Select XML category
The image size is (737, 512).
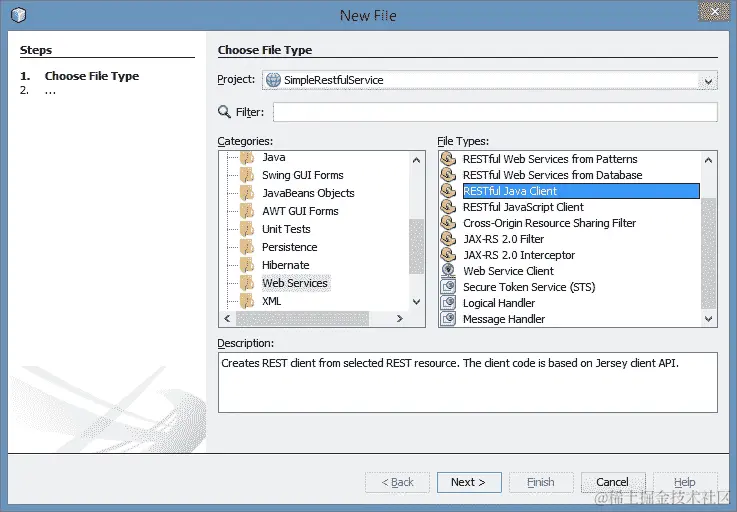pyautogui.click(x=272, y=301)
